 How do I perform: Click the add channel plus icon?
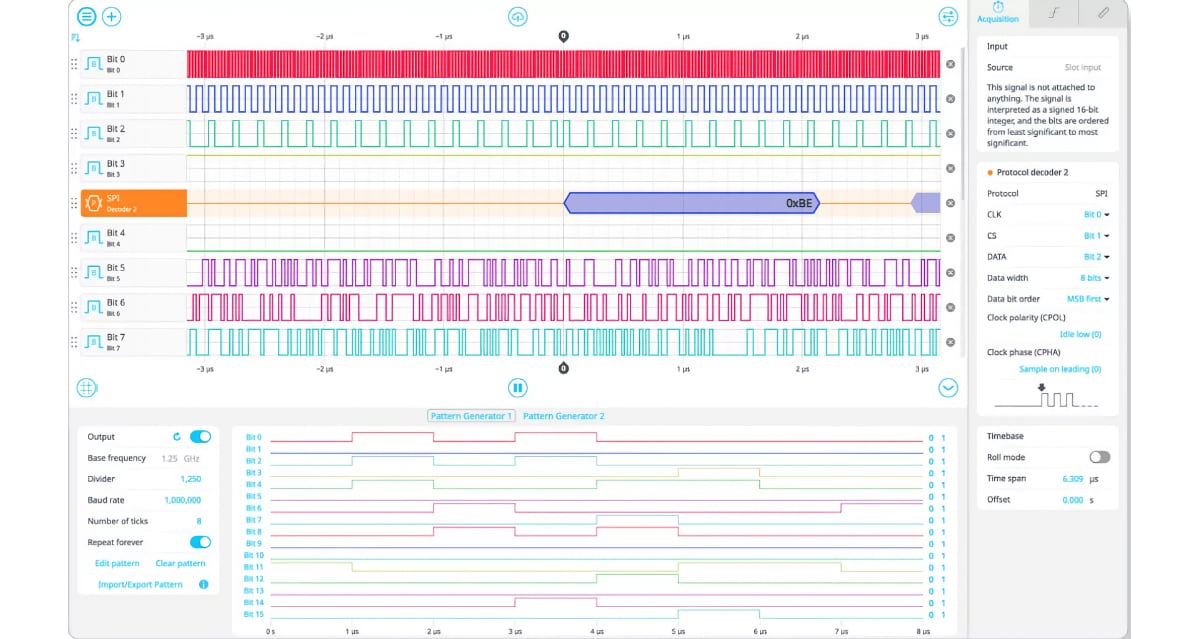click(112, 16)
